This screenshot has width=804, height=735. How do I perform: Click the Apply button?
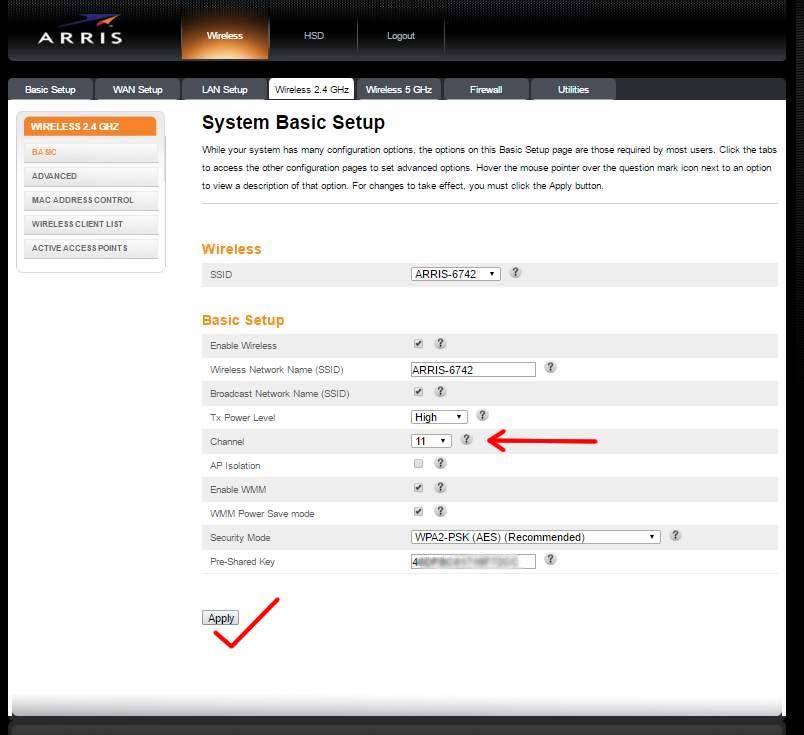pyautogui.click(x=220, y=618)
